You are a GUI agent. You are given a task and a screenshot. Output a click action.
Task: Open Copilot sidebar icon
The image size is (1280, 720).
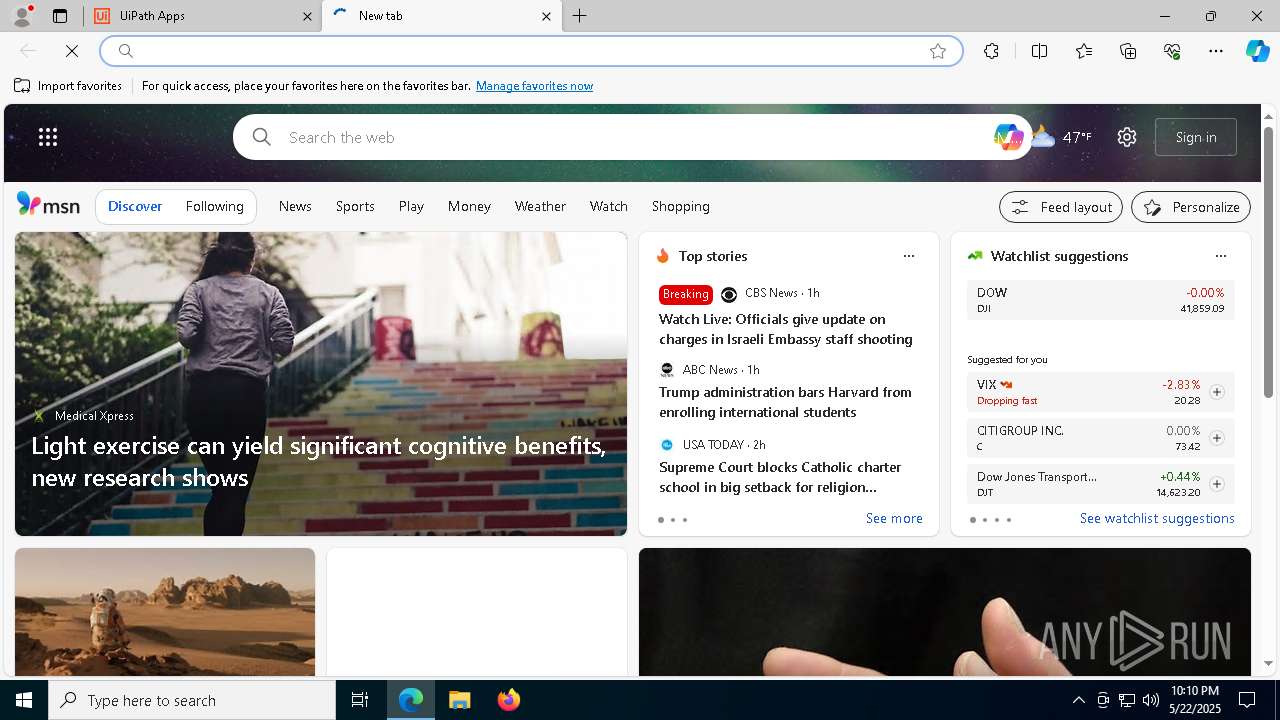(1258, 51)
